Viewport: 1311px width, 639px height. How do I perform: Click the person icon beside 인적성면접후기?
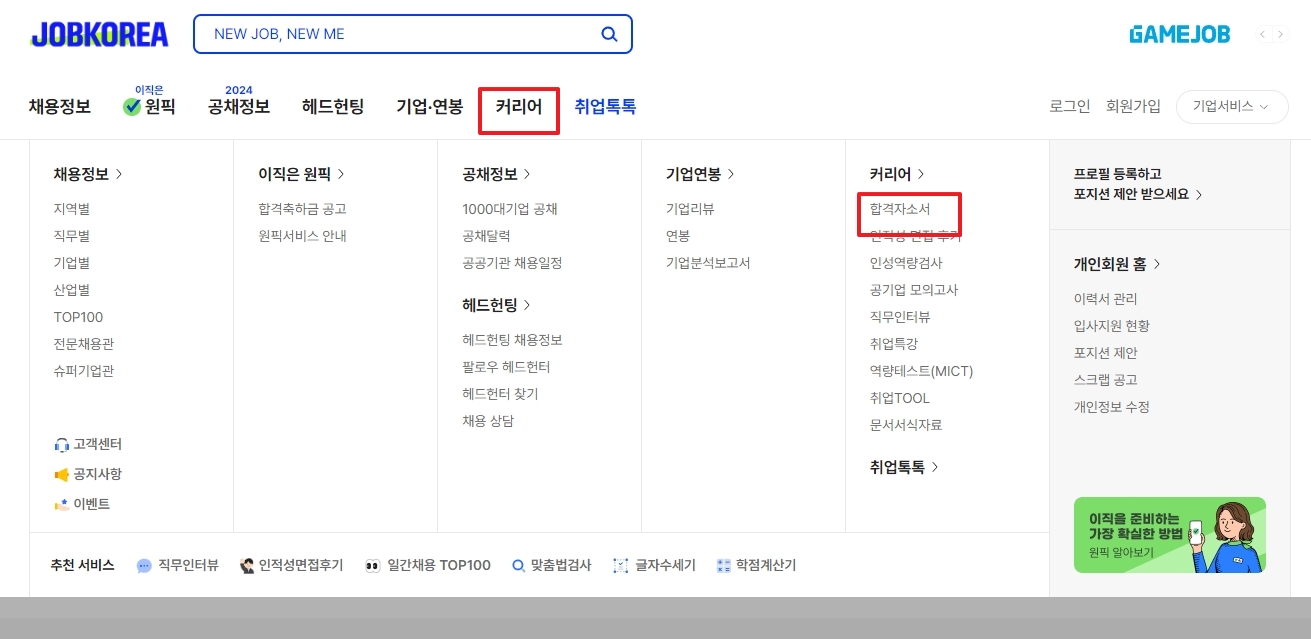[245, 565]
